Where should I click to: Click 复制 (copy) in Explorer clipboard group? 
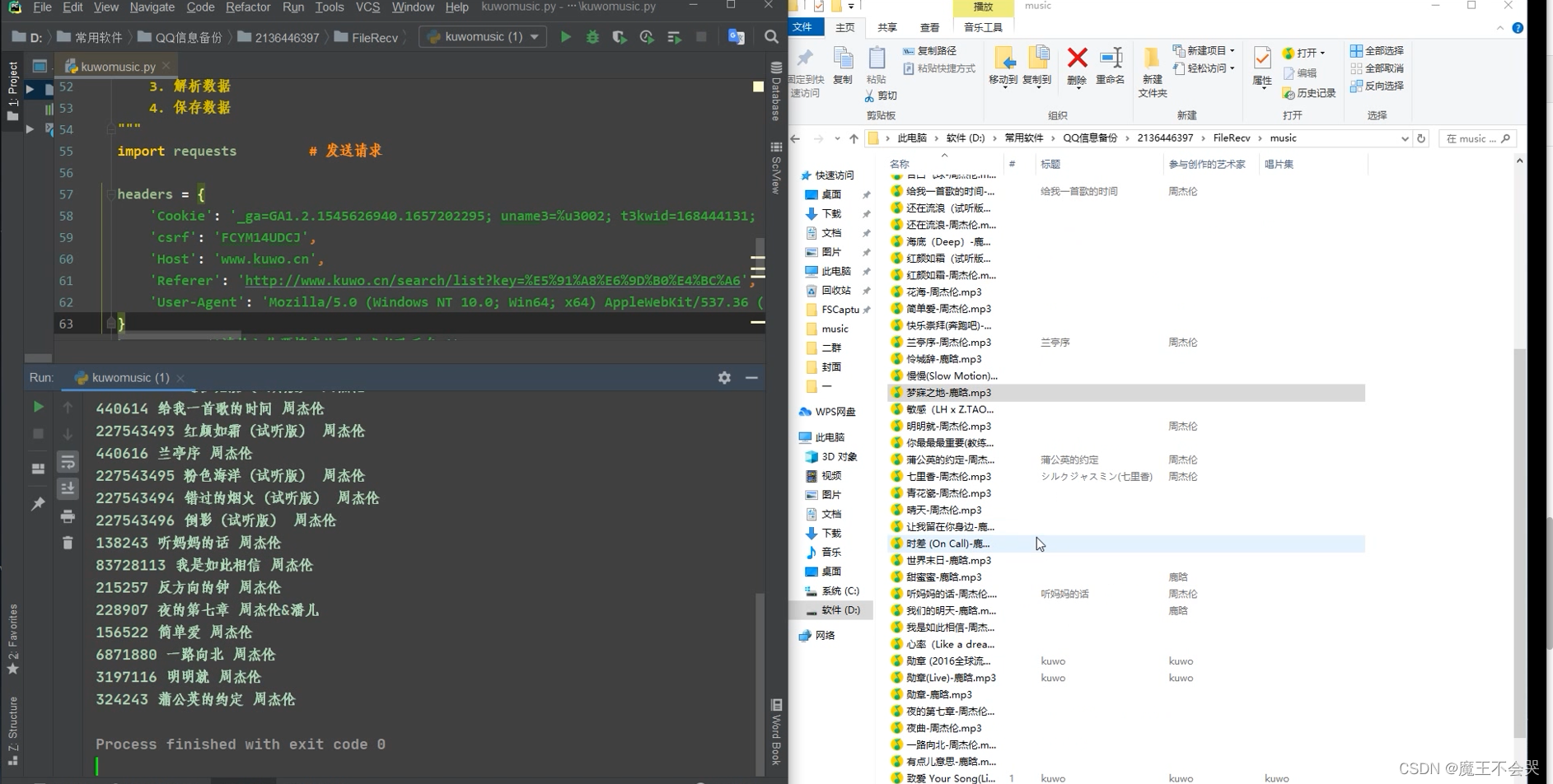pyautogui.click(x=843, y=66)
